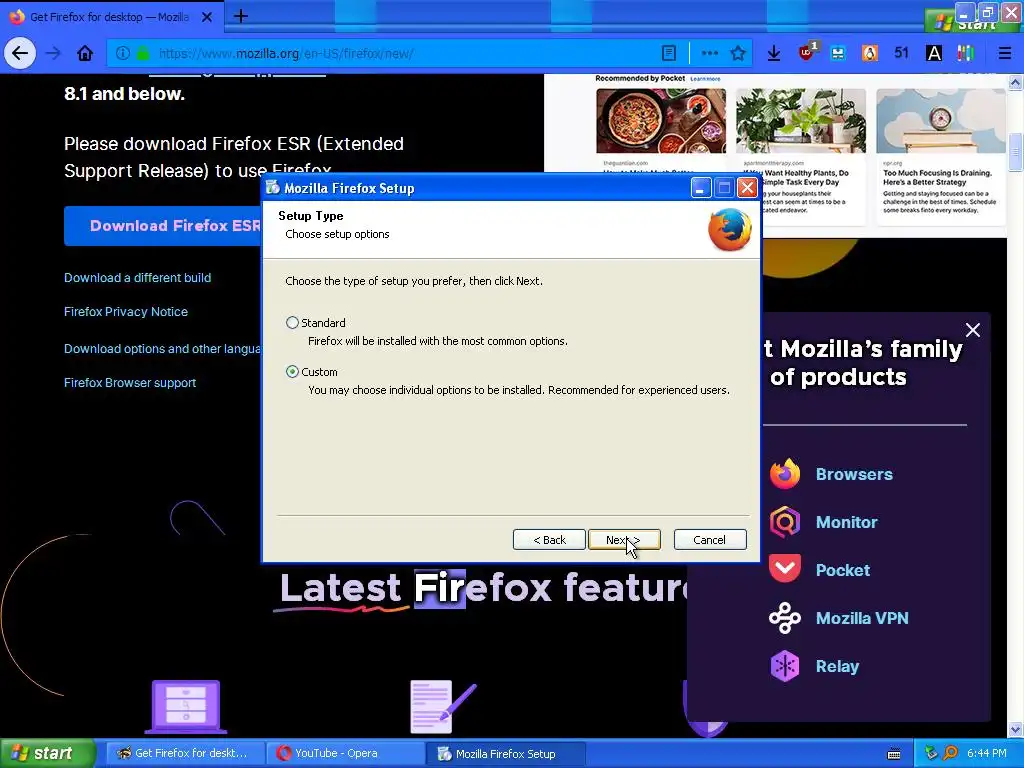This screenshot has height=768, width=1024.
Task: Open the Firefox home page icon
Action: click(85, 54)
